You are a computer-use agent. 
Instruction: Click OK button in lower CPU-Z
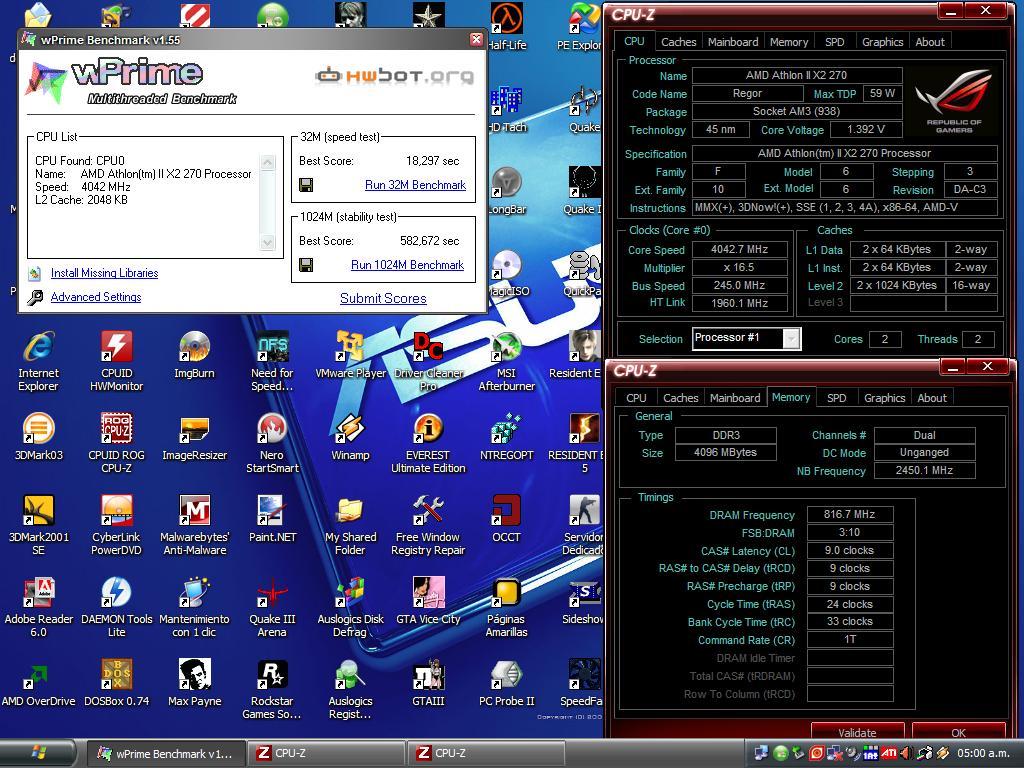point(958,732)
